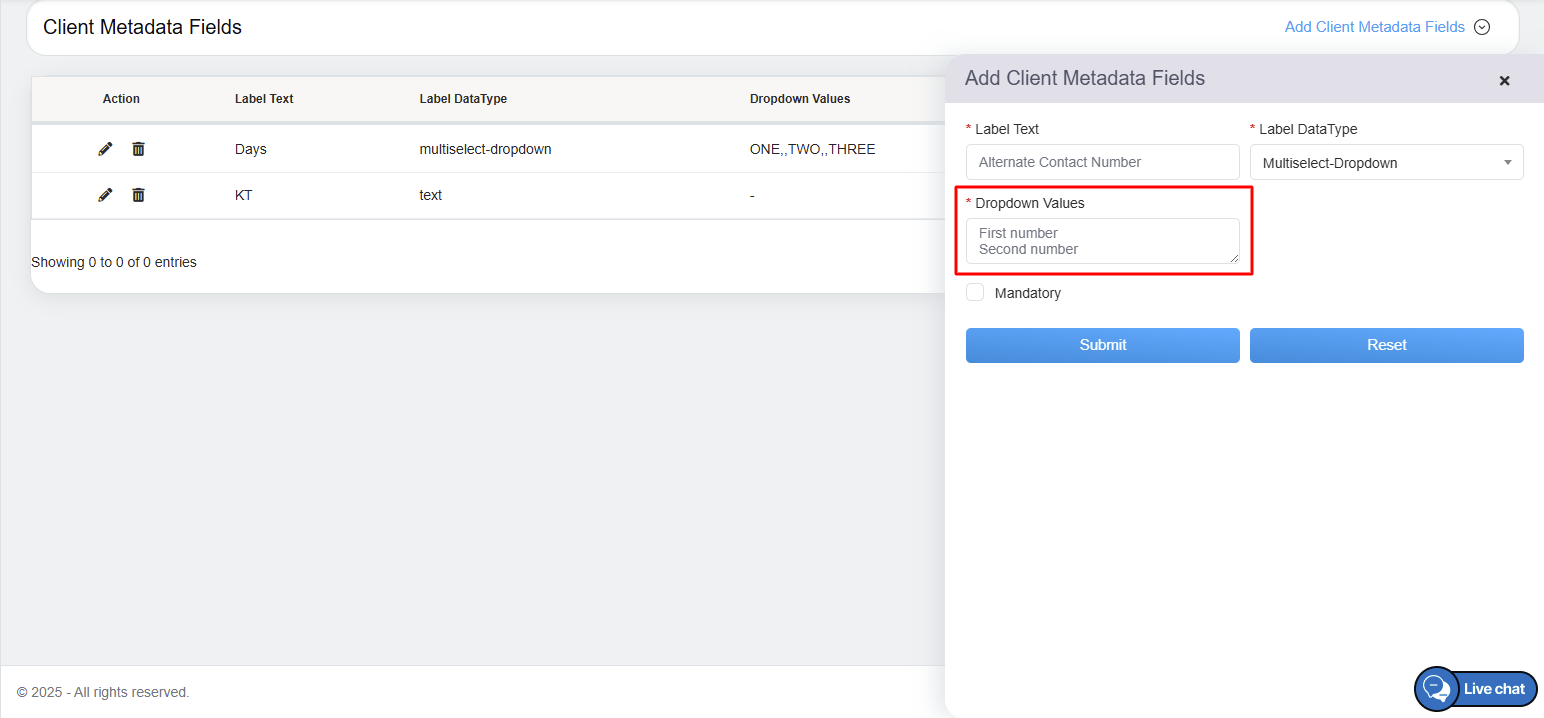The image size is (1544, 718).
Task: Open the Label DataType dropdown
Action: coord(1386,163)
